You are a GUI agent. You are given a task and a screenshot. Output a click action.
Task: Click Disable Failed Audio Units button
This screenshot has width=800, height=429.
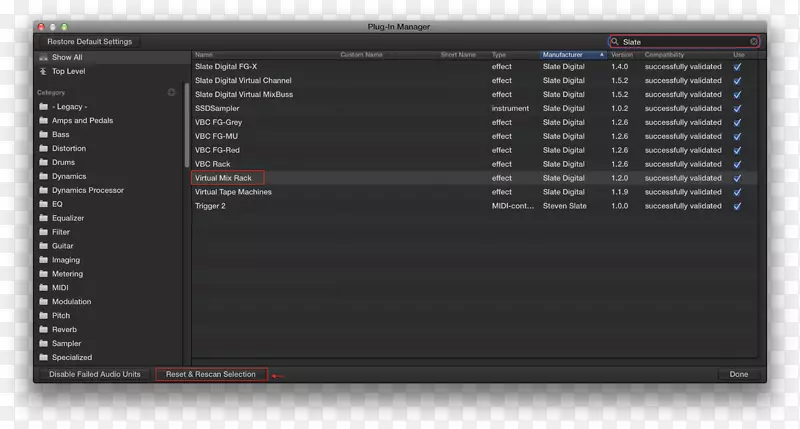(x=95, y=374)
